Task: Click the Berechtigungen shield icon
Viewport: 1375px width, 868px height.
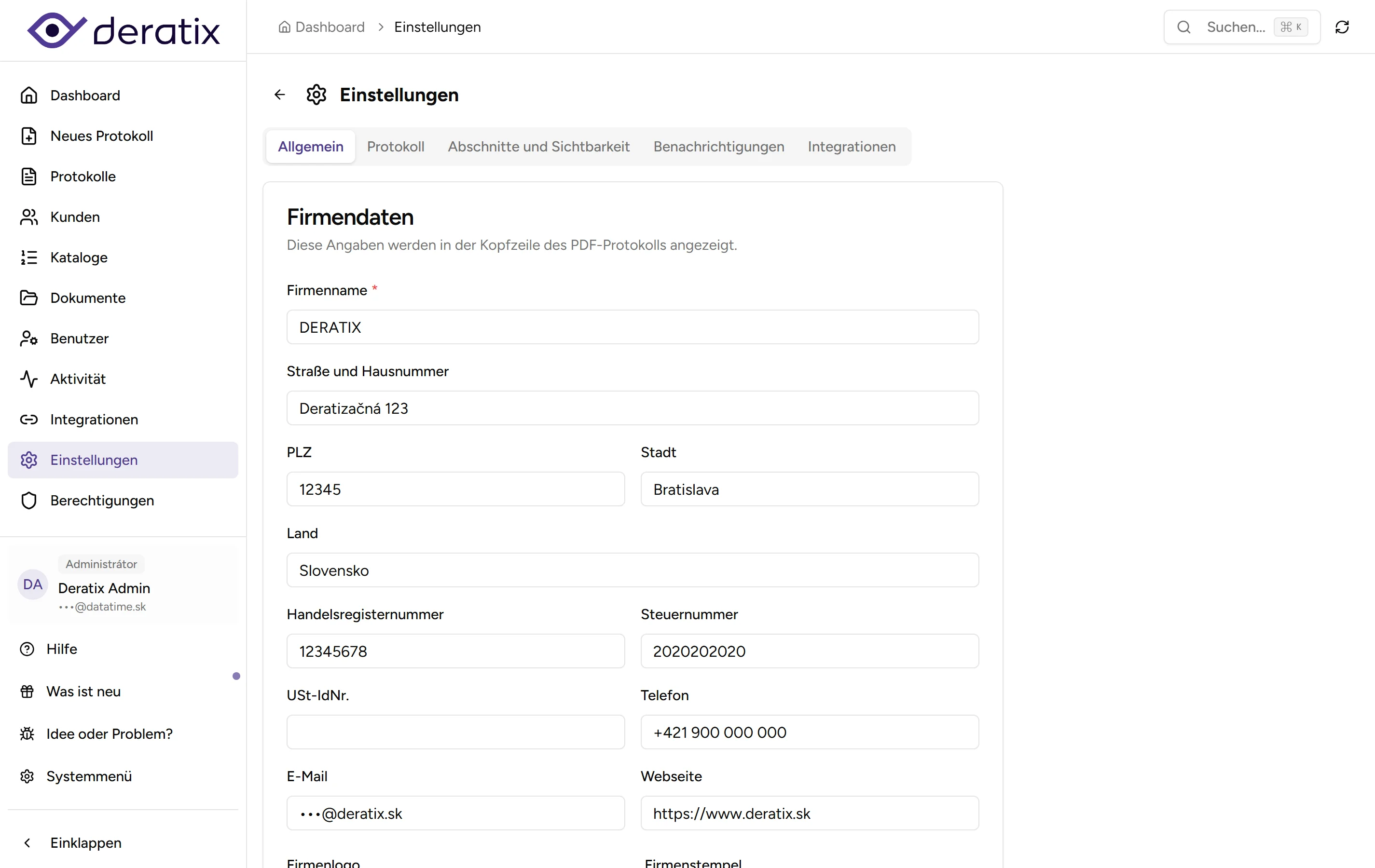Action: click(x=29, y=501)
